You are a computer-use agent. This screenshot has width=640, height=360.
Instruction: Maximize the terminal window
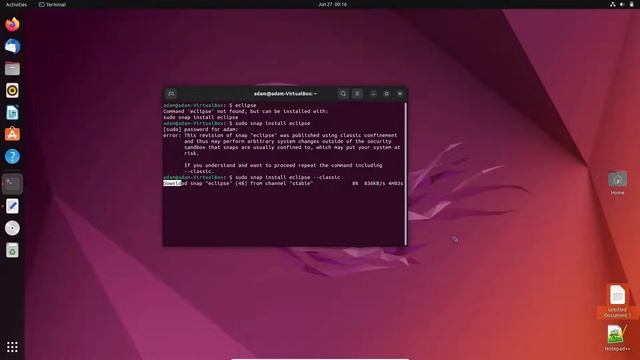386,93
